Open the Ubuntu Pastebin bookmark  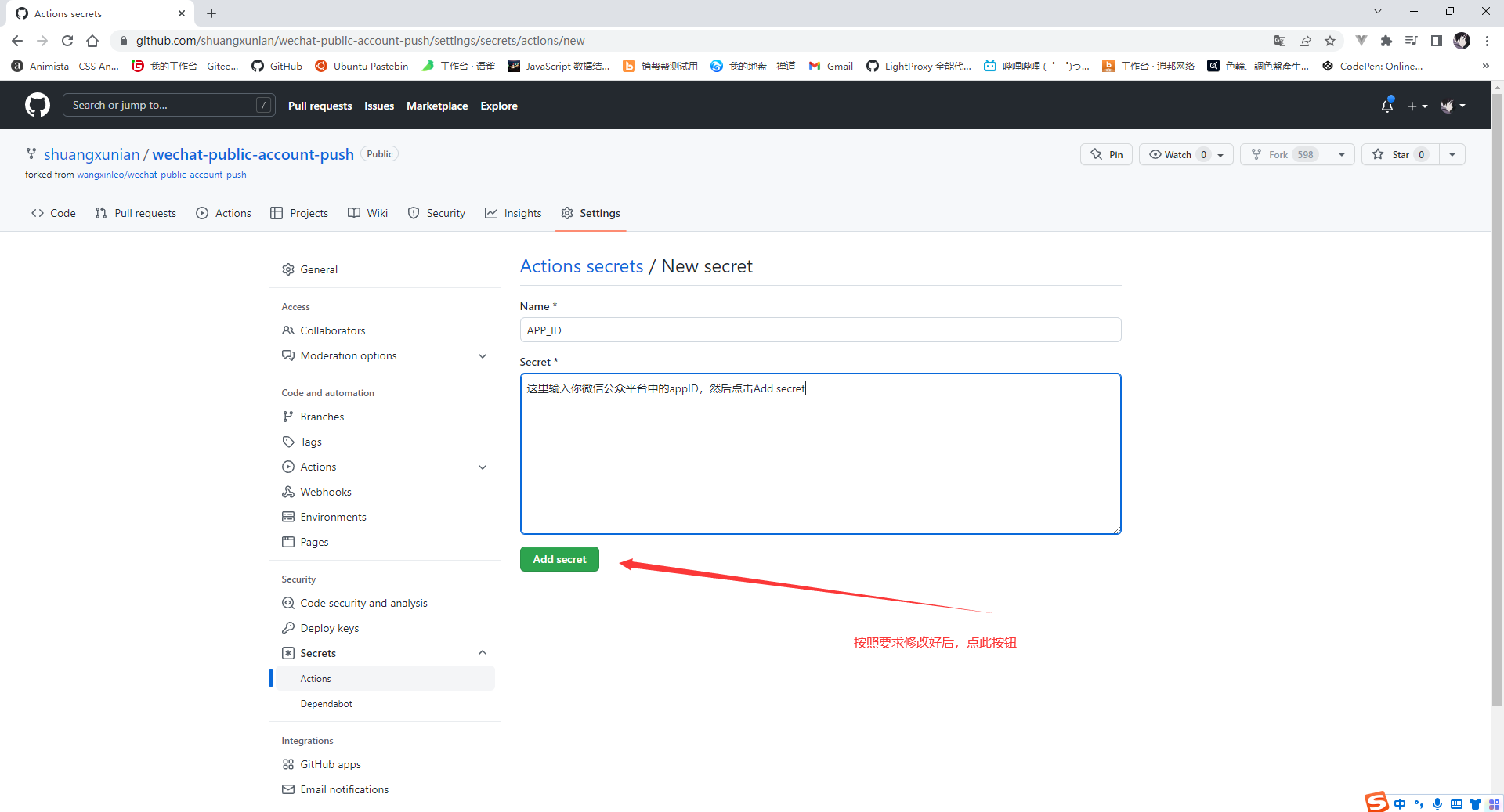[362, 66]
